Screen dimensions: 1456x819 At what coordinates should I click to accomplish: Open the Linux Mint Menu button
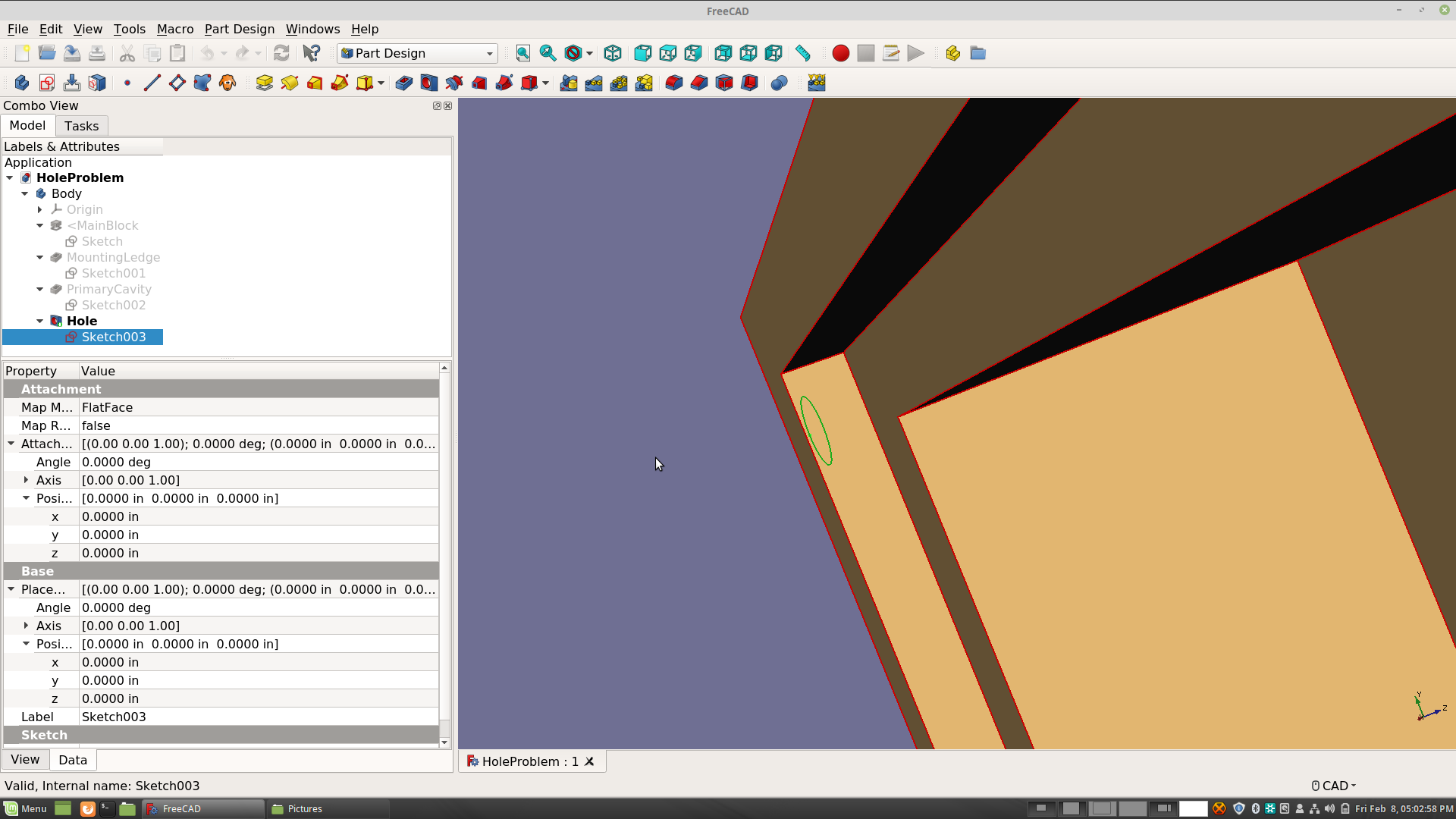click(x=26, y=808)
